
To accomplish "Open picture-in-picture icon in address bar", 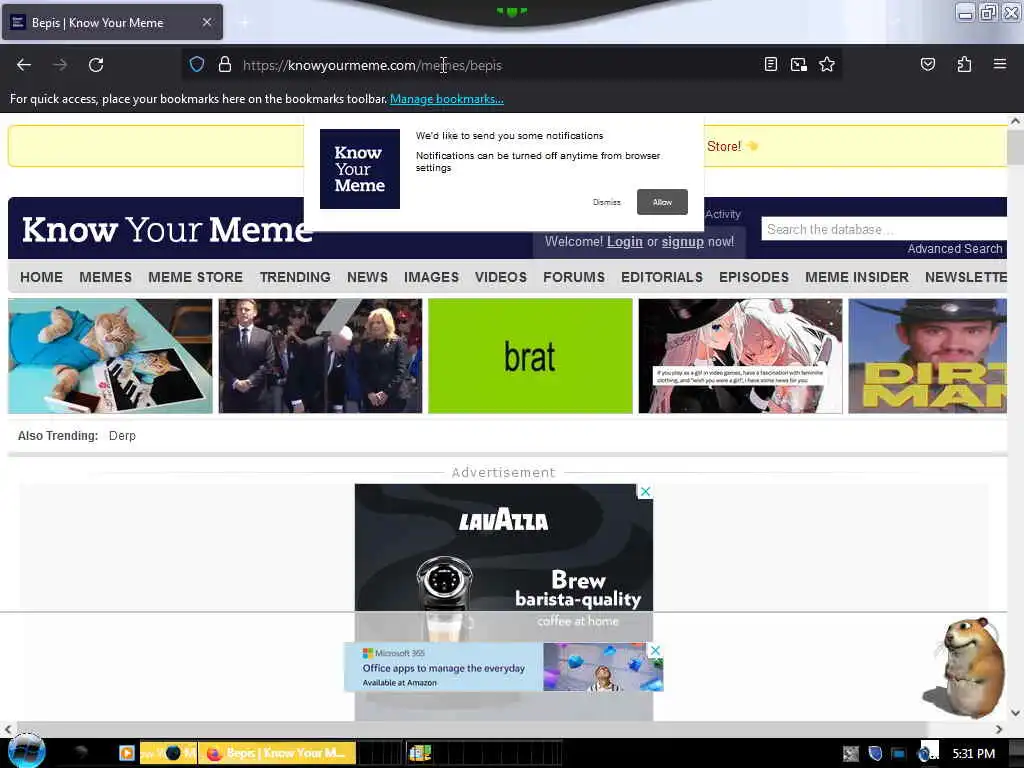I will (x=799, y=65).
